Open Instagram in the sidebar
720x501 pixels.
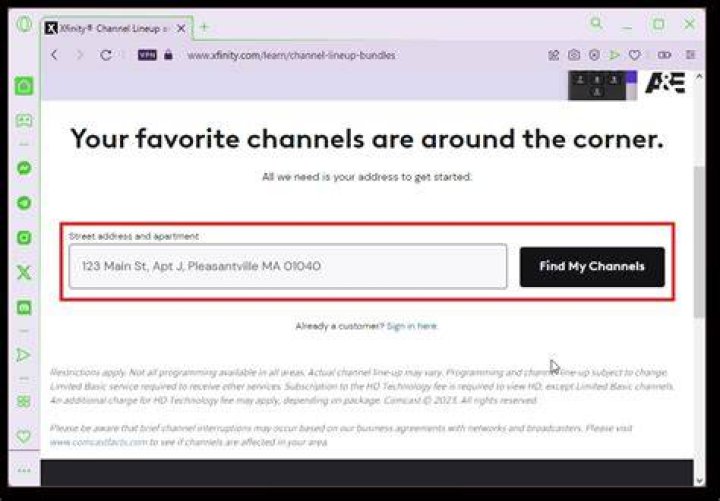pos(24,237)
